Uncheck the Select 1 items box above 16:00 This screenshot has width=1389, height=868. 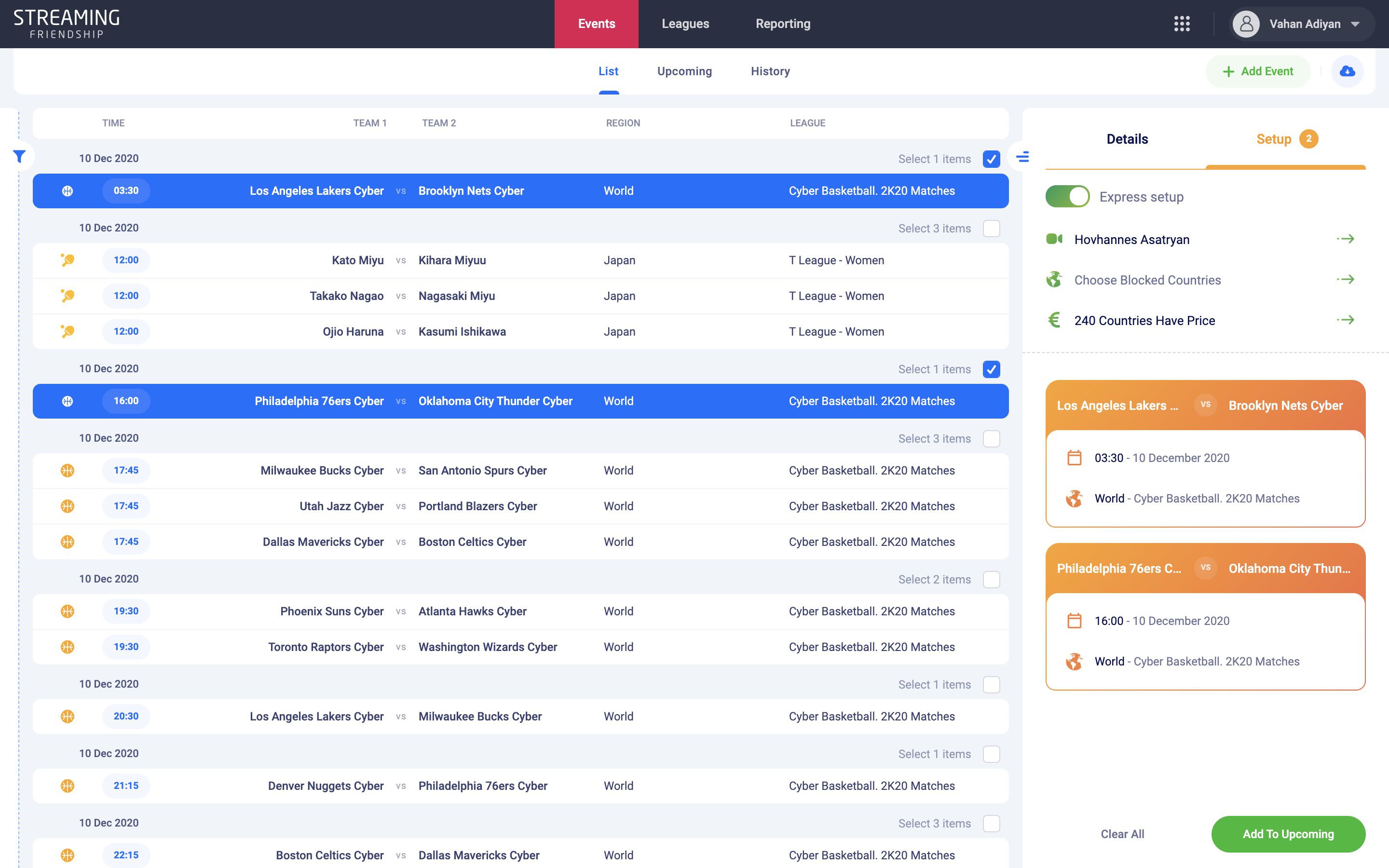991,369
